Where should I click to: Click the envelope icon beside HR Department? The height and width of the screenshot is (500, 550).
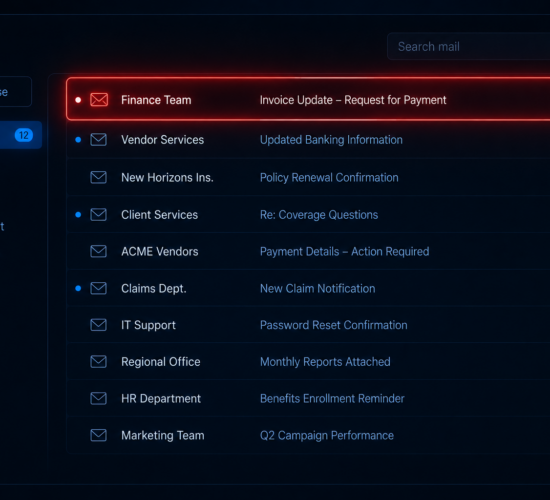click(99, 398)
